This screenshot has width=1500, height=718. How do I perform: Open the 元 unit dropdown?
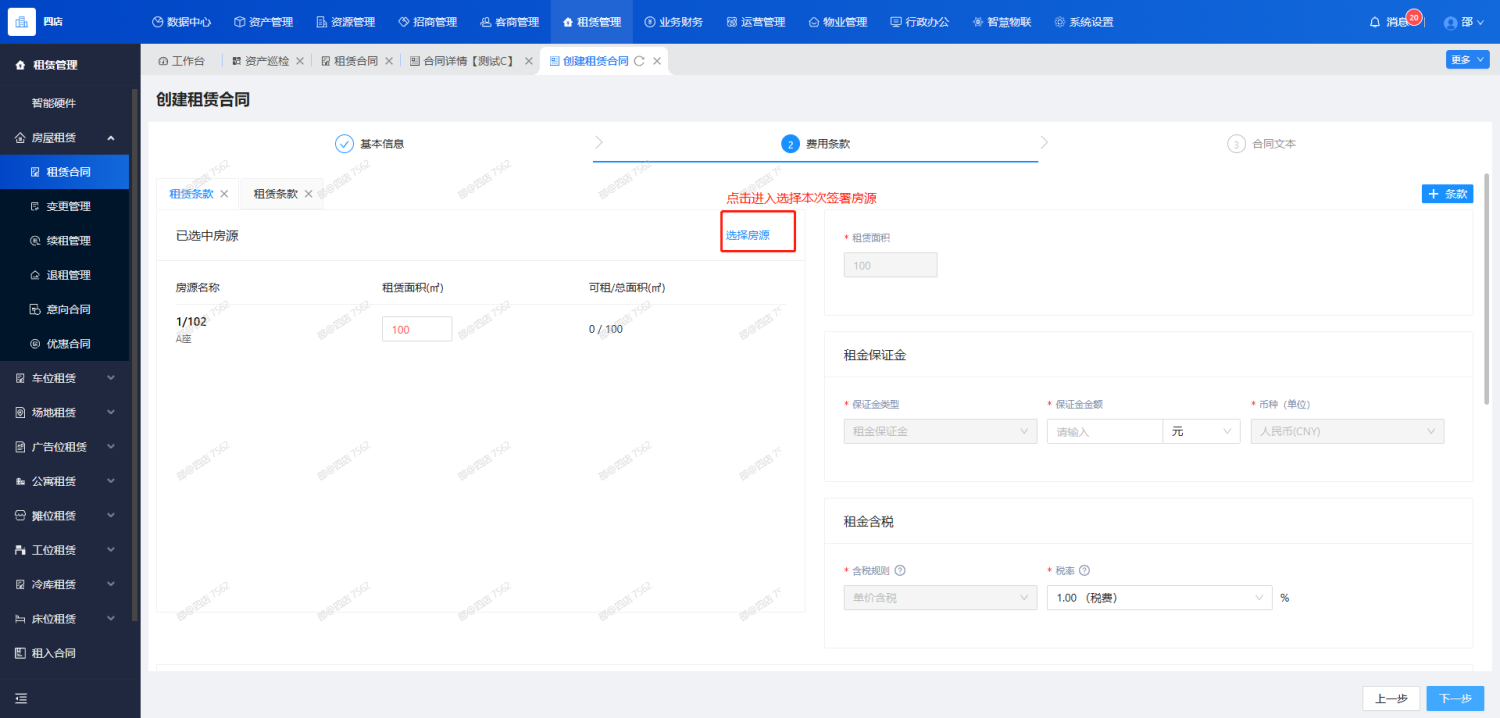coord(1201,432)
